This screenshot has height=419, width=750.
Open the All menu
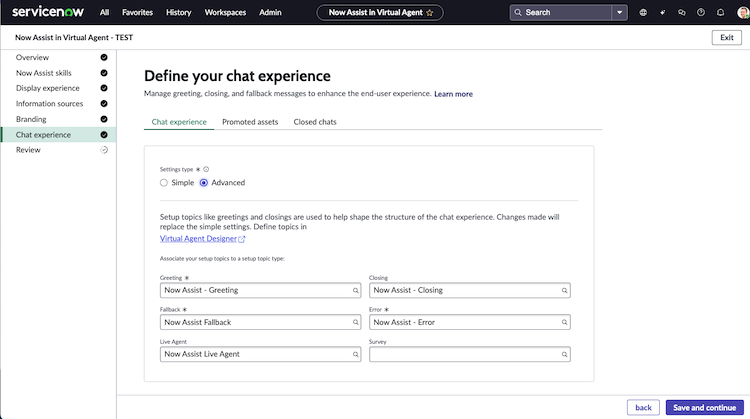tap(104, 12)
